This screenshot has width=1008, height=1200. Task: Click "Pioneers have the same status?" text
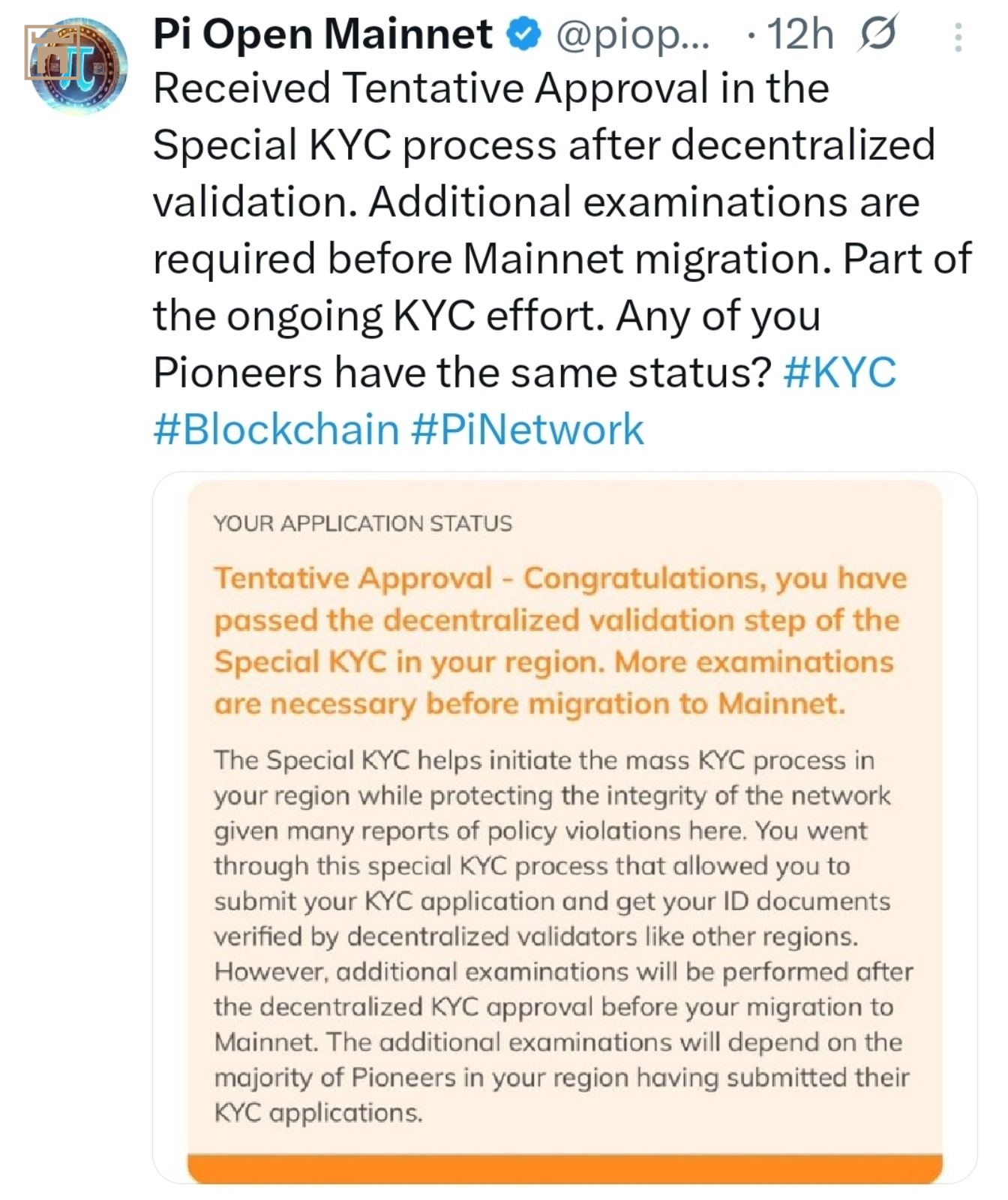[x=463, y=372]
